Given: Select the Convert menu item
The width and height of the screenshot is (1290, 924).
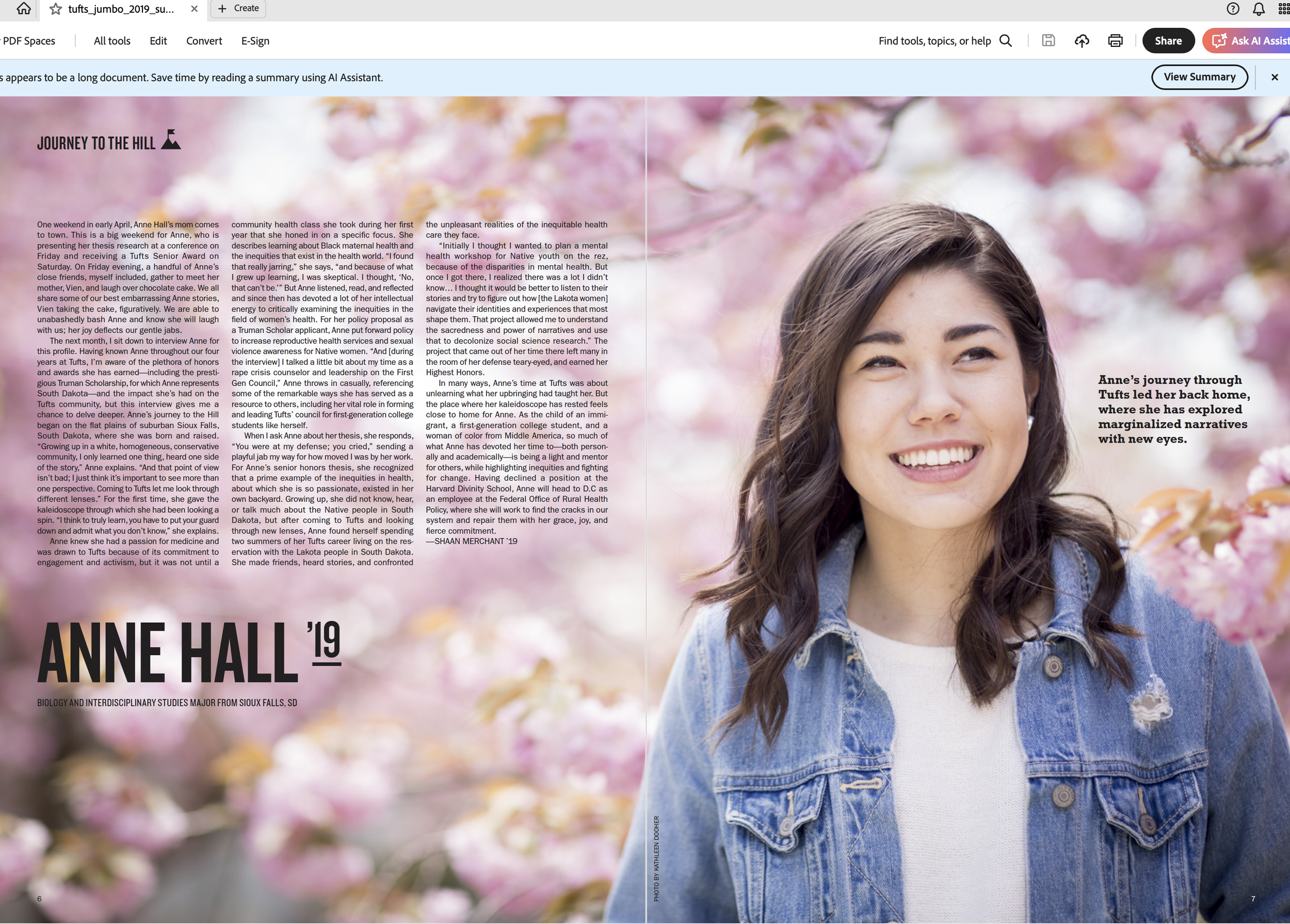Looking at the screenshot, I should (204, 41).
